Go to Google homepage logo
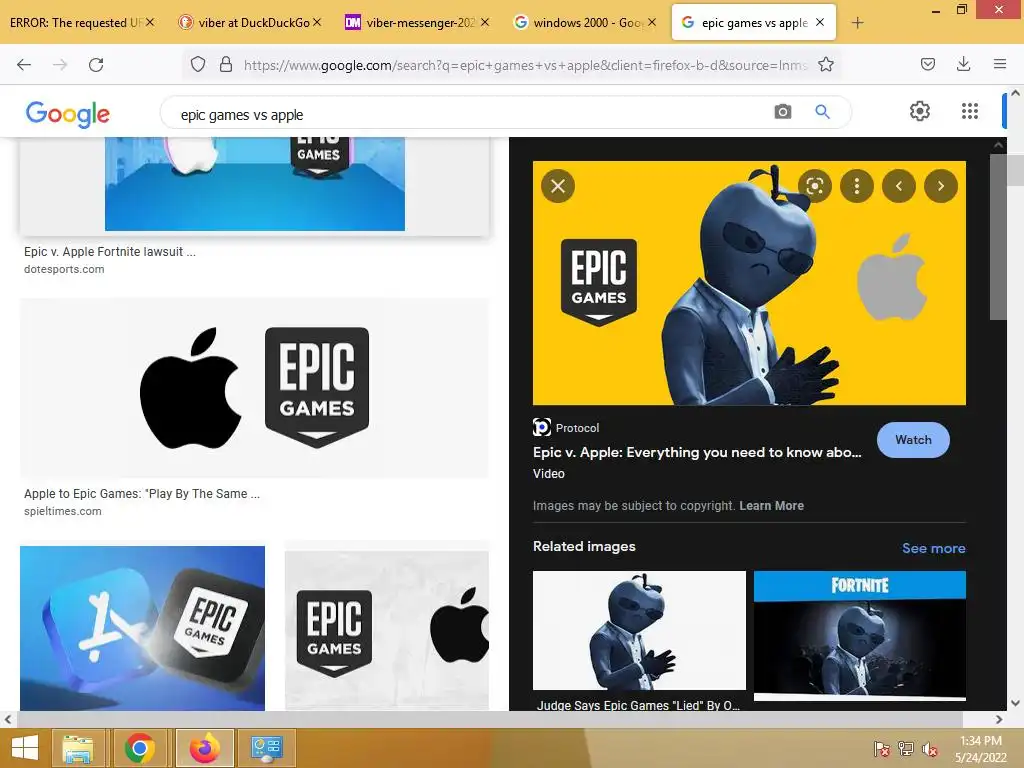The image size is (1024, 768). pos(68,114)
